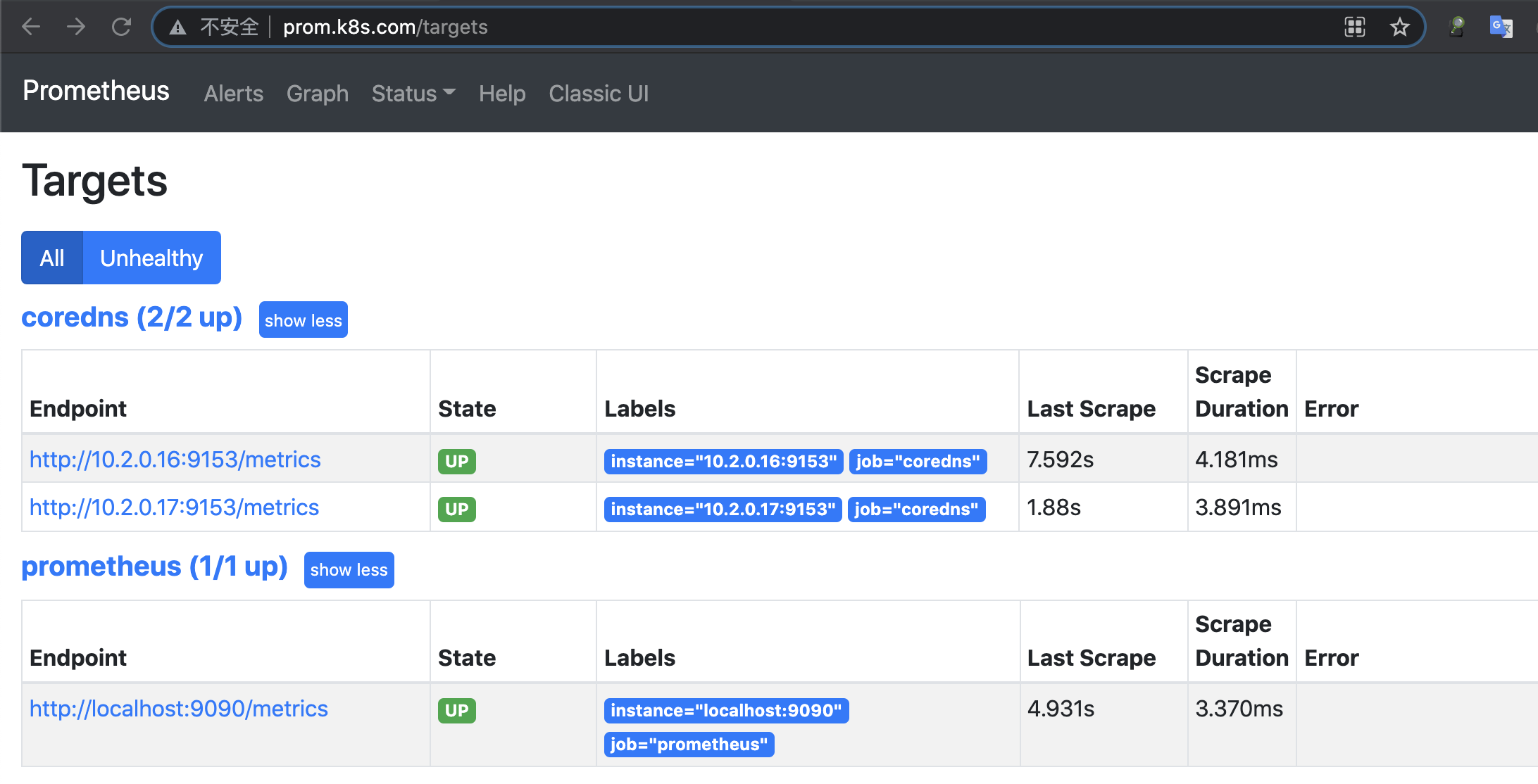Click the UP badge for 10.2.0.16 target
This screenshot has height=784, width=1538.
(x=457, y=461)
